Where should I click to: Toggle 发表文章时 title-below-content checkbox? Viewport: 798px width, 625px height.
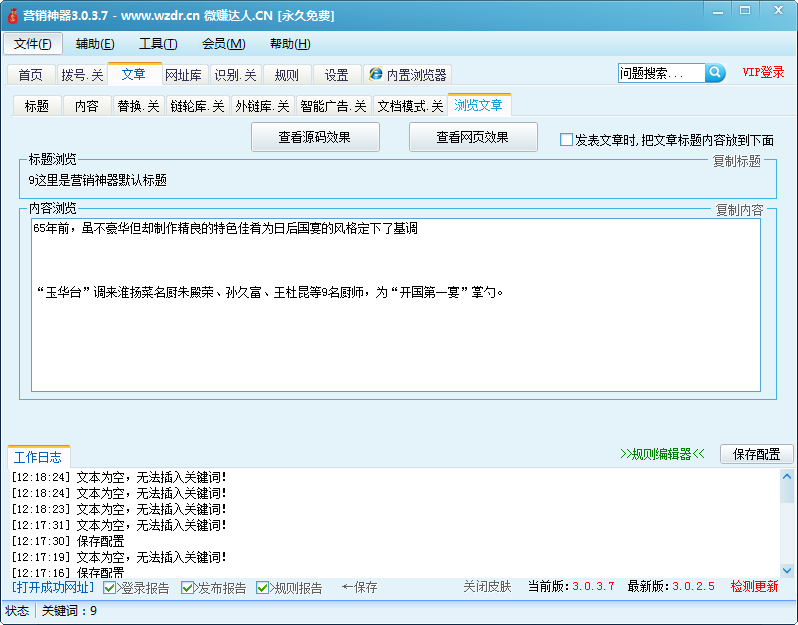567,140
